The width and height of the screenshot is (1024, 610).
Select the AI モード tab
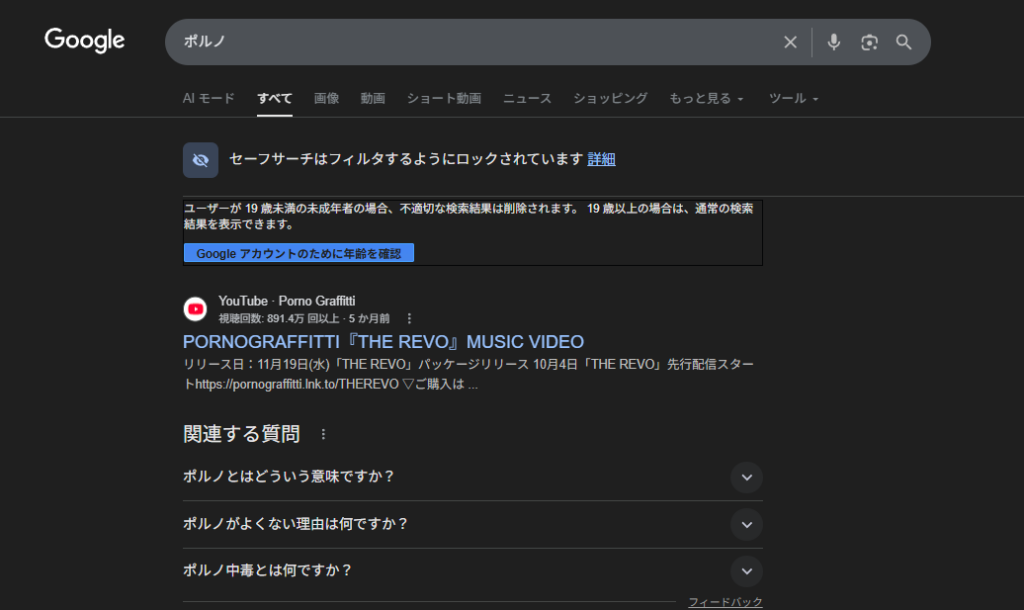tap(208, 98)
